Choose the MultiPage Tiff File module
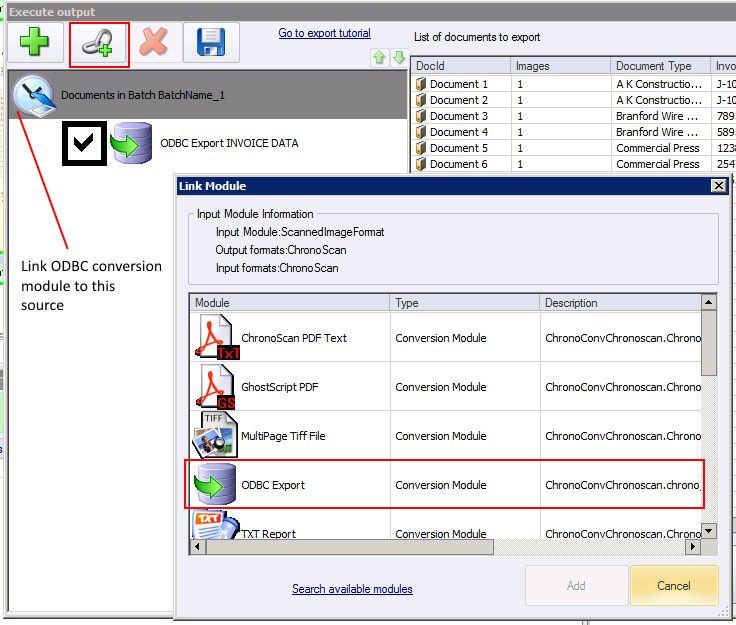 282,436
